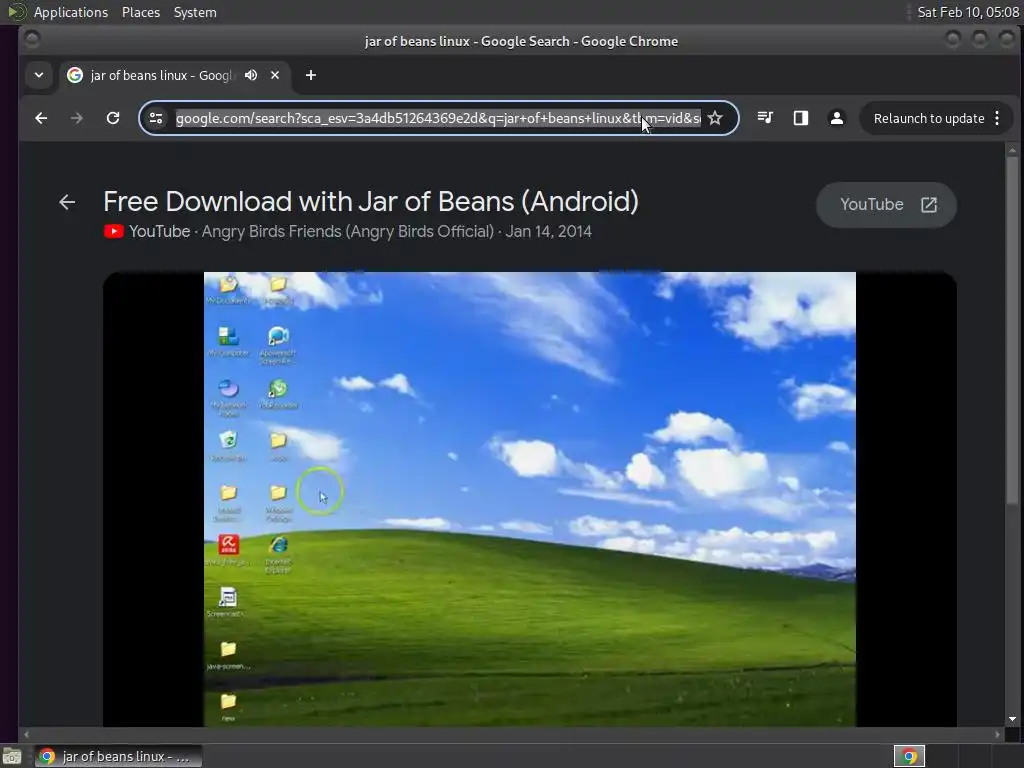Go back using Chrome's back arrow
Screen dimensions: 1024x768
[x=41, y=118]
